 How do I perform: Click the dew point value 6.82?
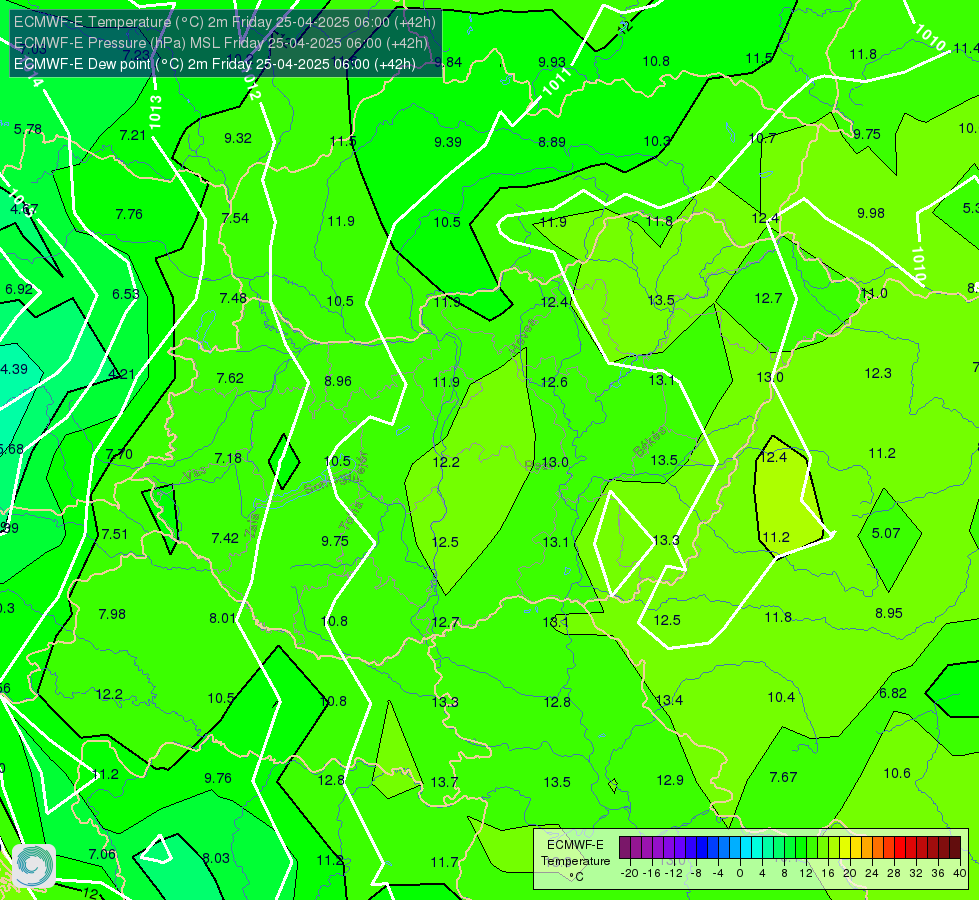[x=893, y=693]
